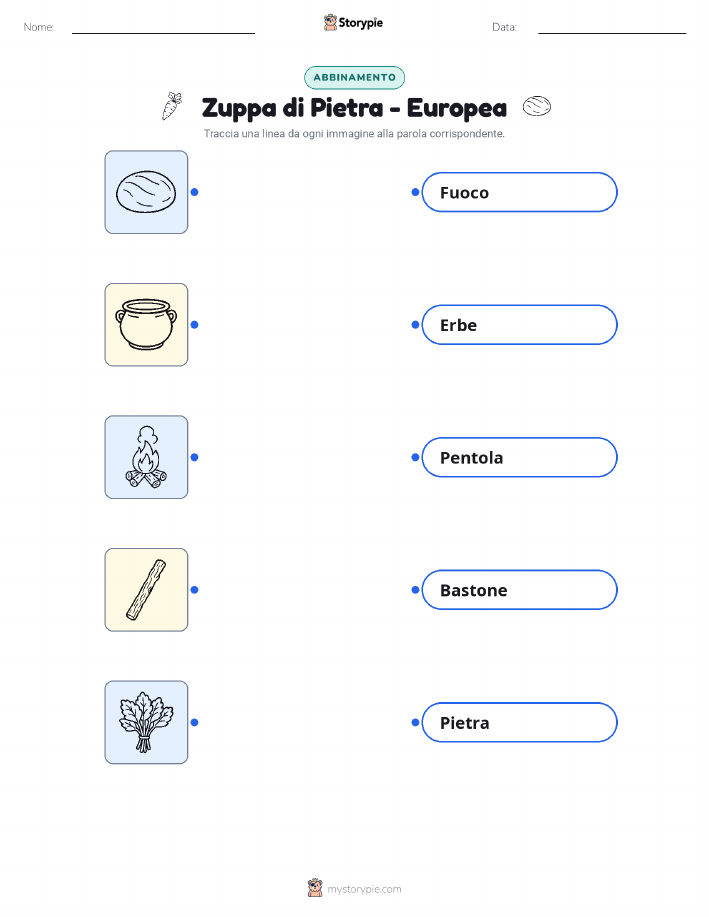The width and height of the screenshot is (709, 917).
Task: Click the stone picture tile
Action: pyautogui.click(x=146, y=192)
